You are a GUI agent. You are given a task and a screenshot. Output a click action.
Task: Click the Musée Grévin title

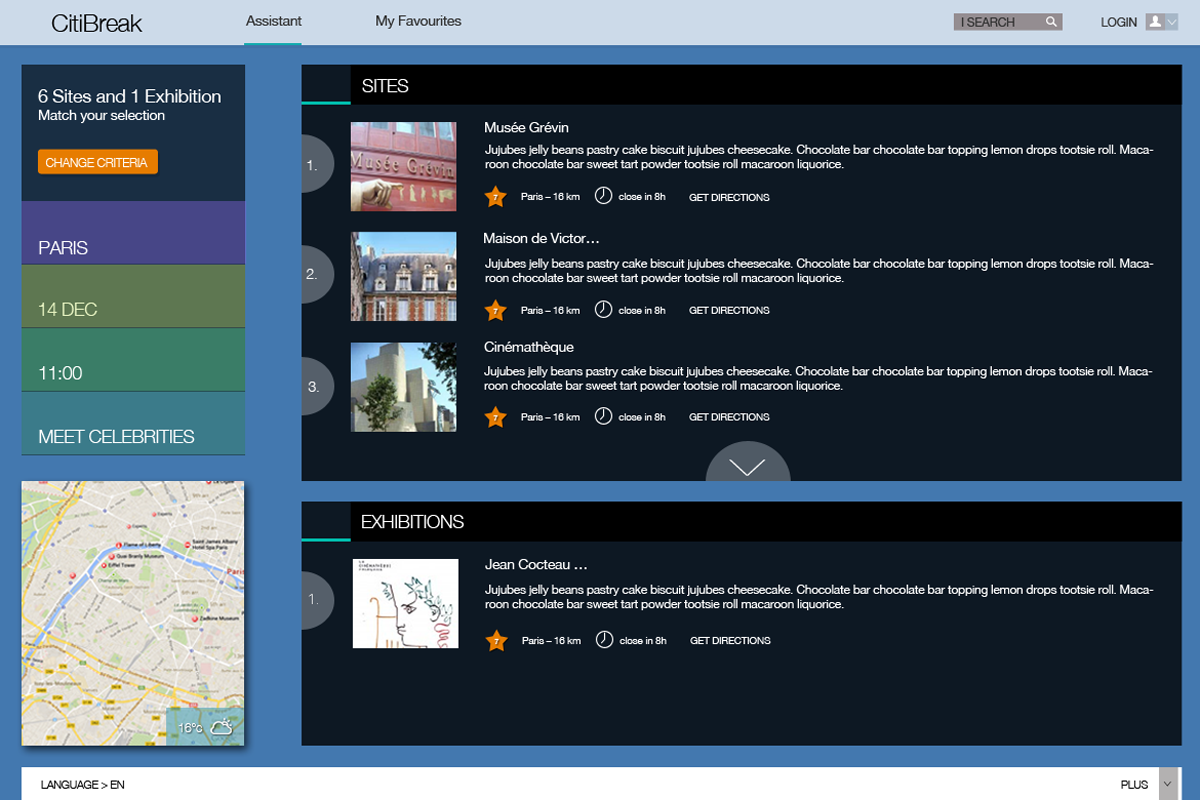(526, 127)
